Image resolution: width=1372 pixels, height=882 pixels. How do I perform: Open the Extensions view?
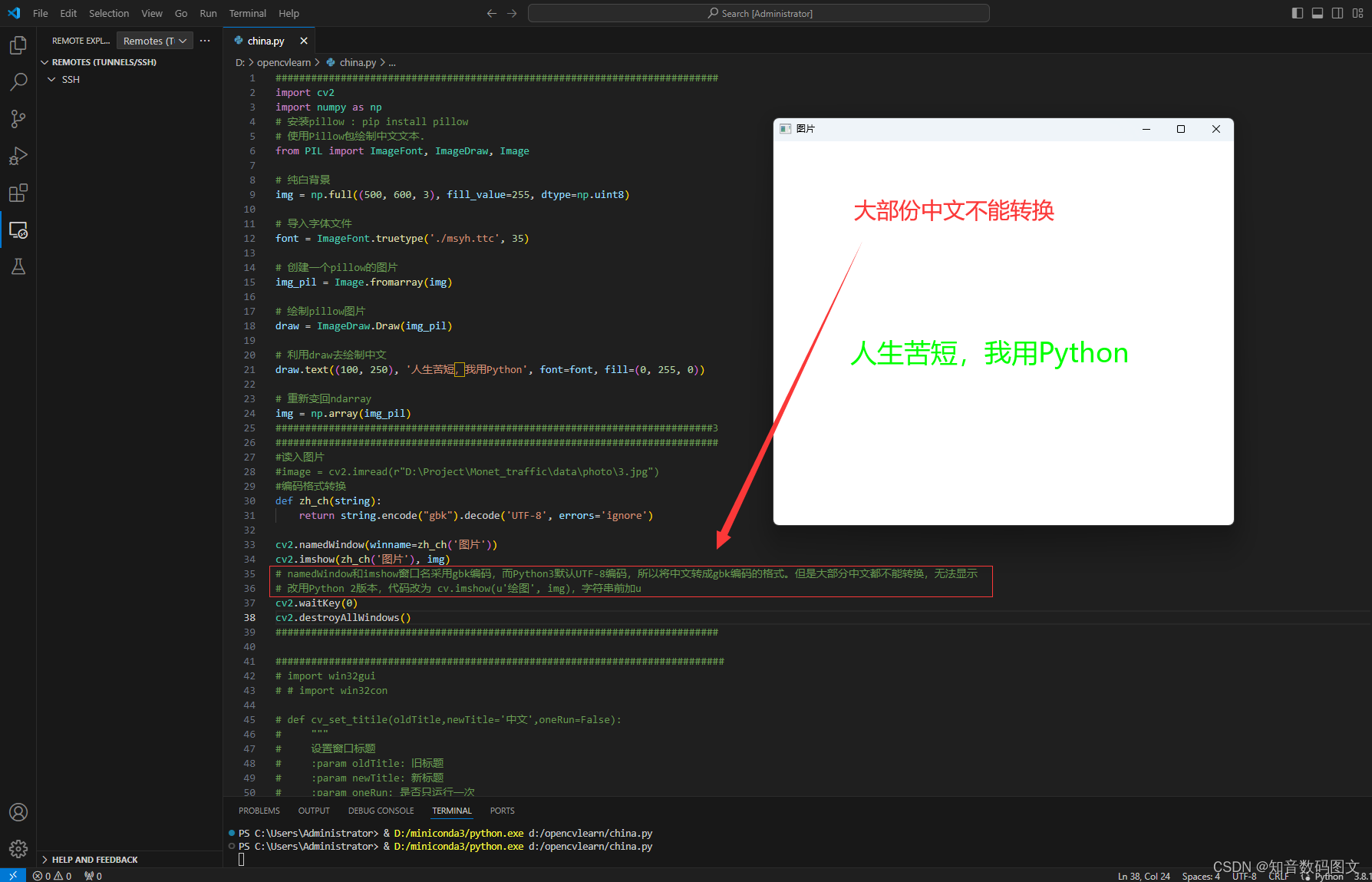point(18,193)
